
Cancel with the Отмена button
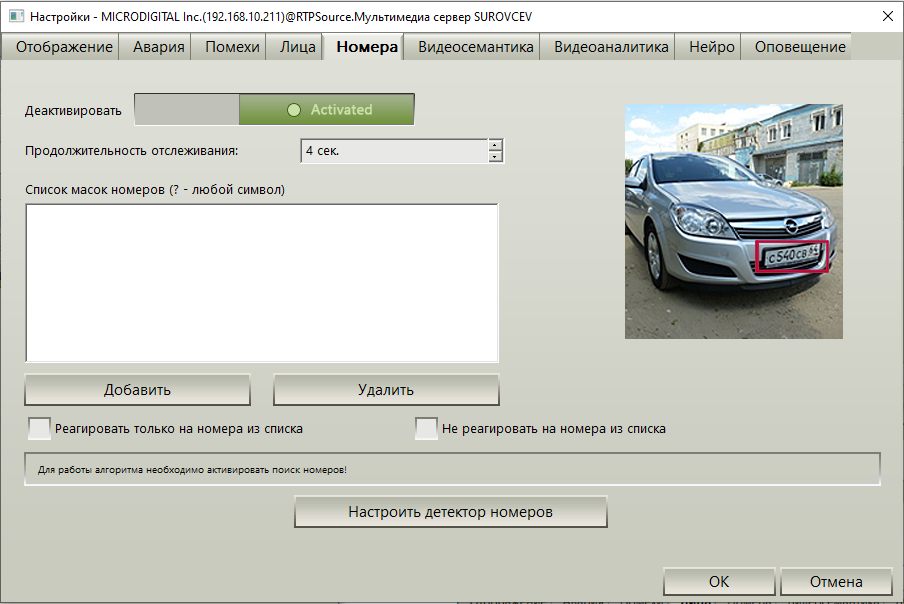coord(836,582)
